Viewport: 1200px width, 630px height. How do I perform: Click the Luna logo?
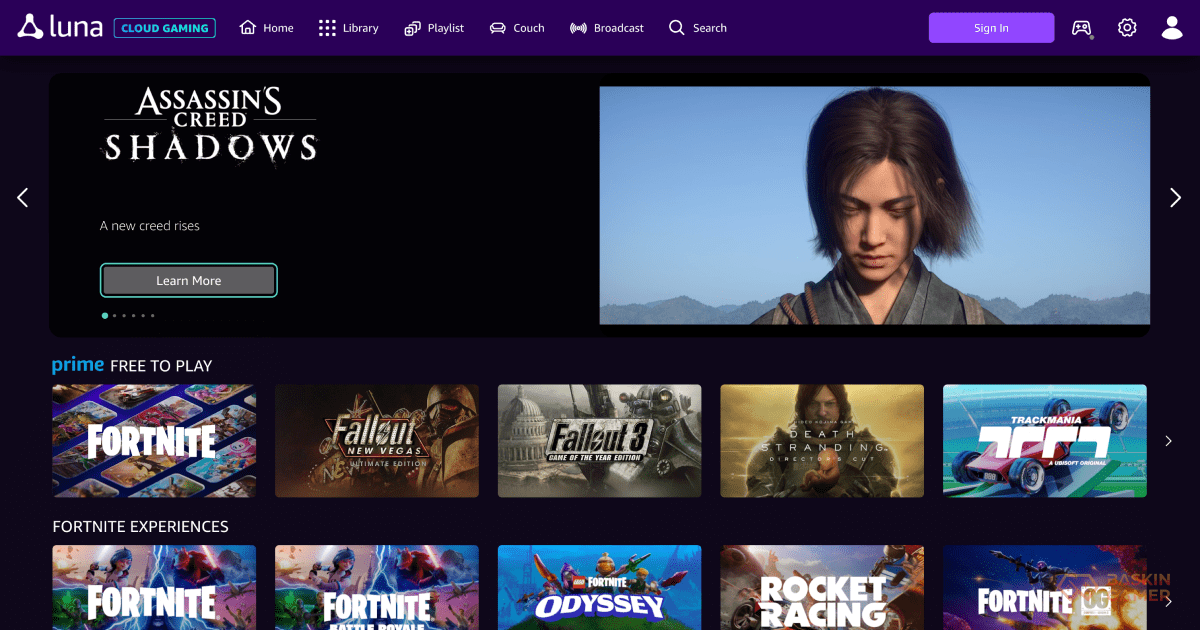pyautogui.click(x=60, y=27)
